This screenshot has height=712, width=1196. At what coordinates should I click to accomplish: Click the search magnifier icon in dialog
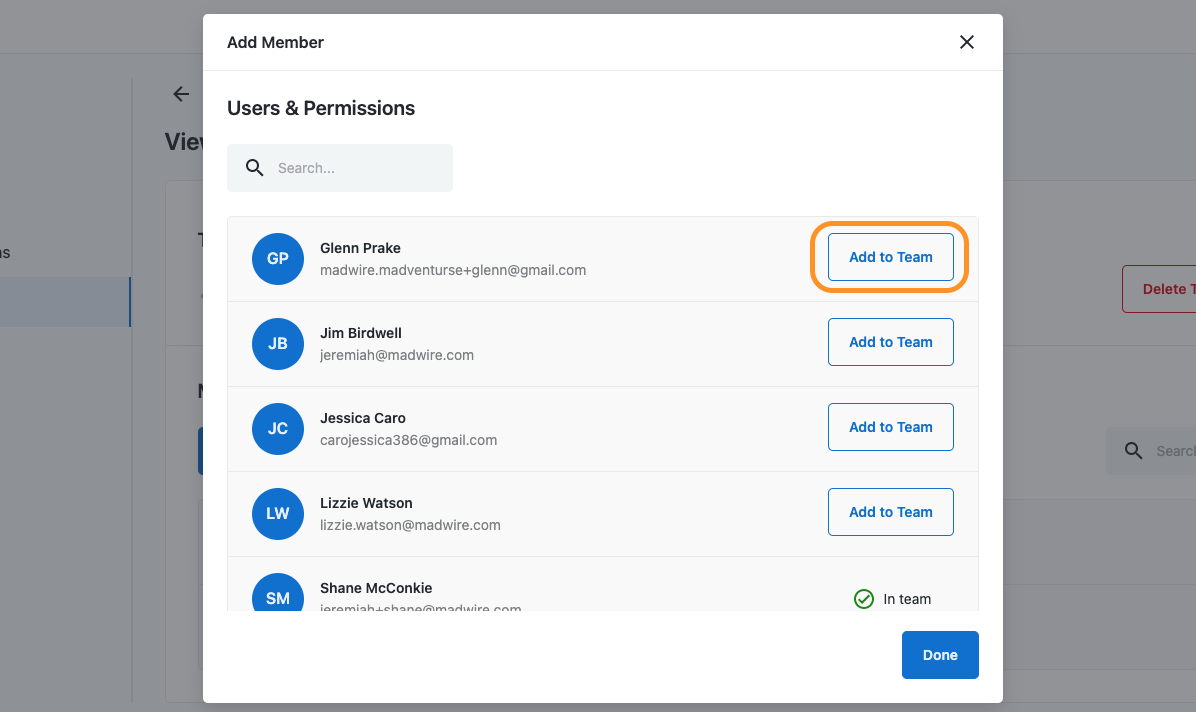point(255,168)
